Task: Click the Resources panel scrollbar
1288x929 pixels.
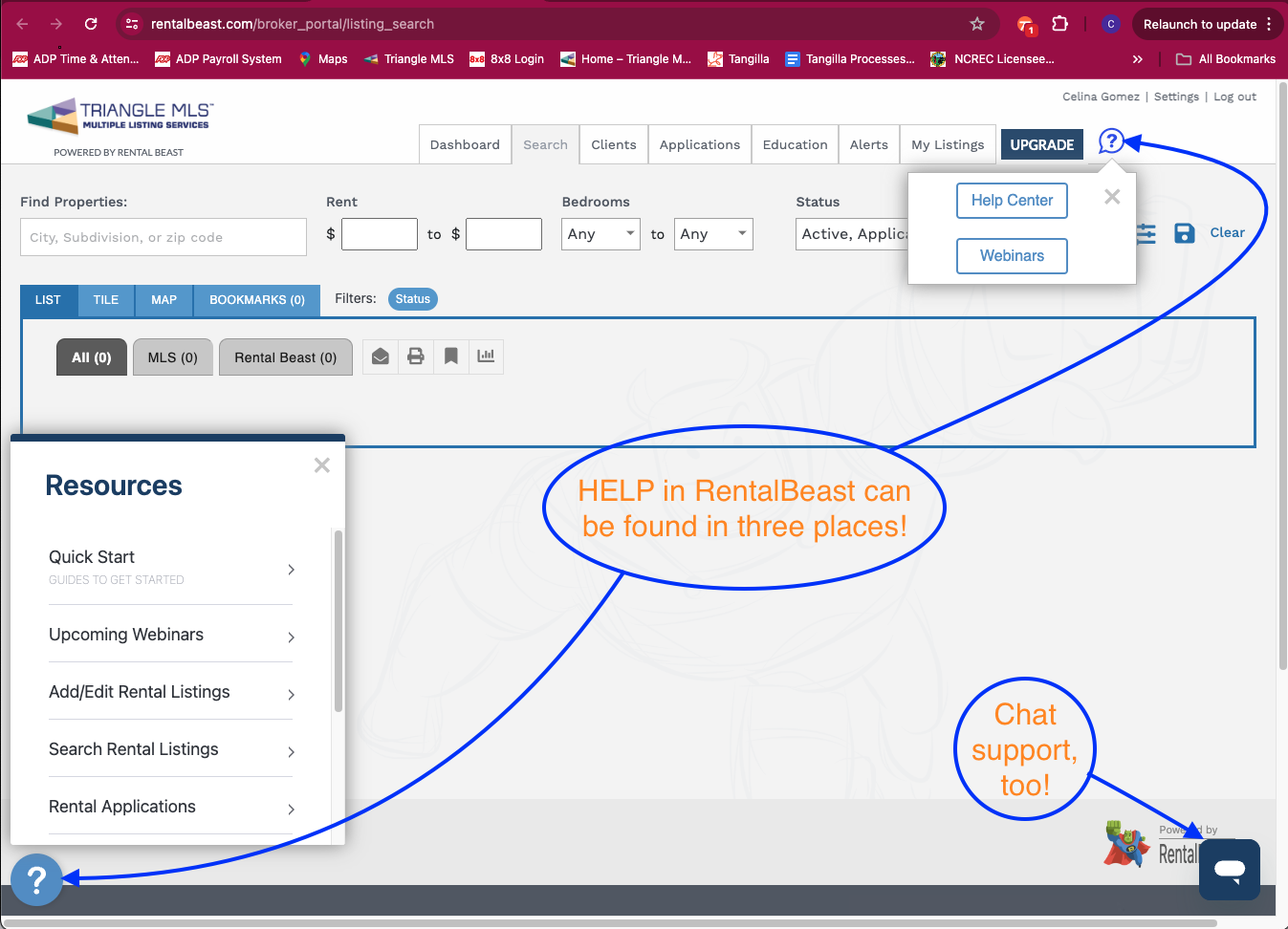Action: [338, 621]
